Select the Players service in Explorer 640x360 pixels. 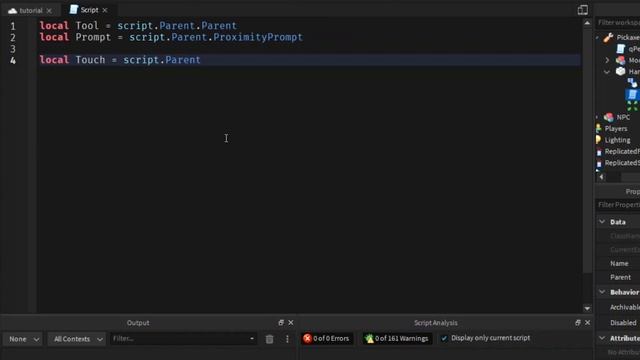(x=616, y=129)
